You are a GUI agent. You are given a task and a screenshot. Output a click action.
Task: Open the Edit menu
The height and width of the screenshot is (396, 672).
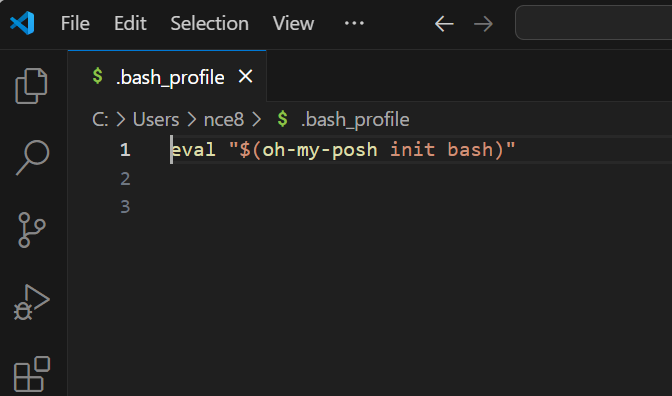(x=130, y=23)
